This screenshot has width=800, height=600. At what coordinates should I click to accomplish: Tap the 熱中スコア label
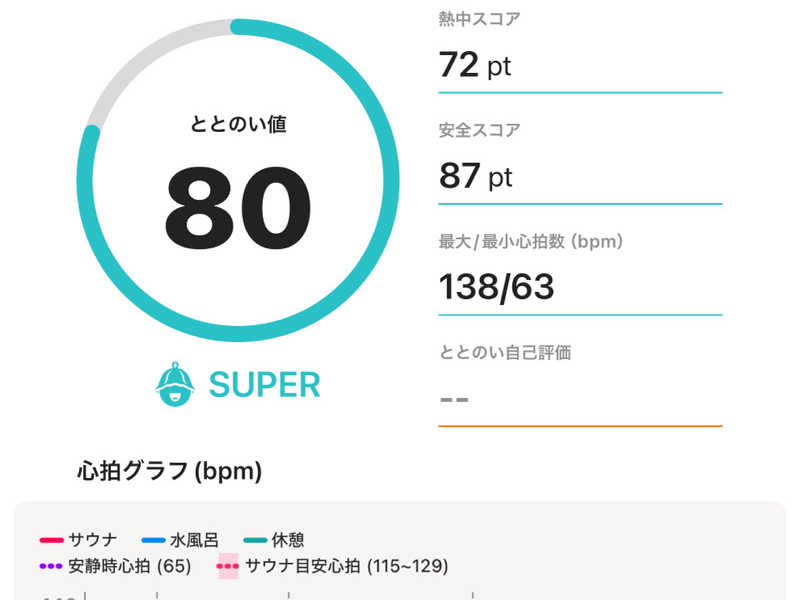(x=479, y=18)
